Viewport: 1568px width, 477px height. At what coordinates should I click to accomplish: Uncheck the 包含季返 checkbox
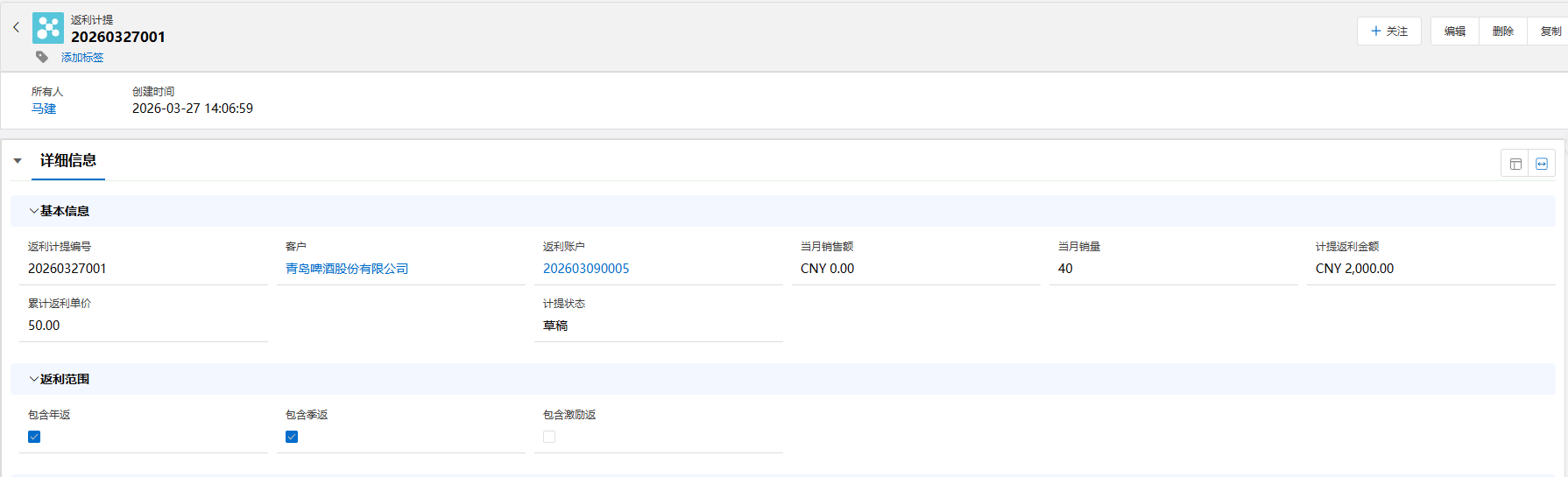(292, 437)
